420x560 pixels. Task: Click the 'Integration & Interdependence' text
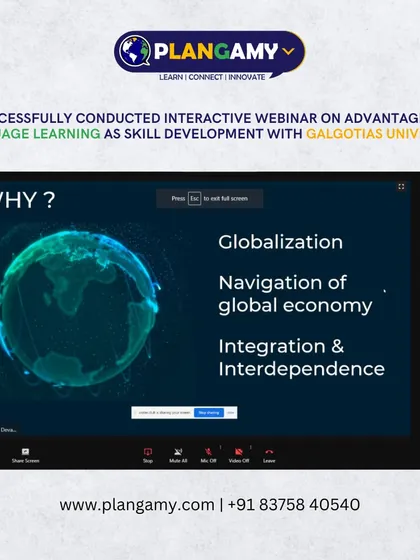point(302,358)
